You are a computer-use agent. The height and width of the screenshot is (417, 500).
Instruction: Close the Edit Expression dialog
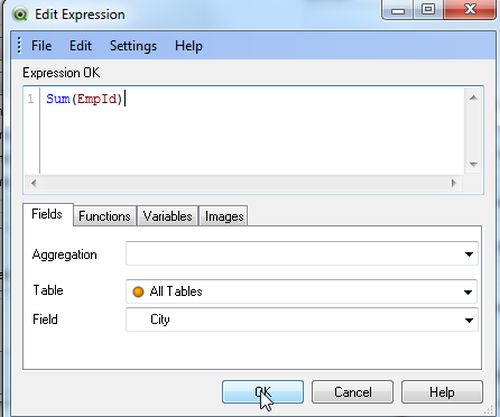click(470, 9)
